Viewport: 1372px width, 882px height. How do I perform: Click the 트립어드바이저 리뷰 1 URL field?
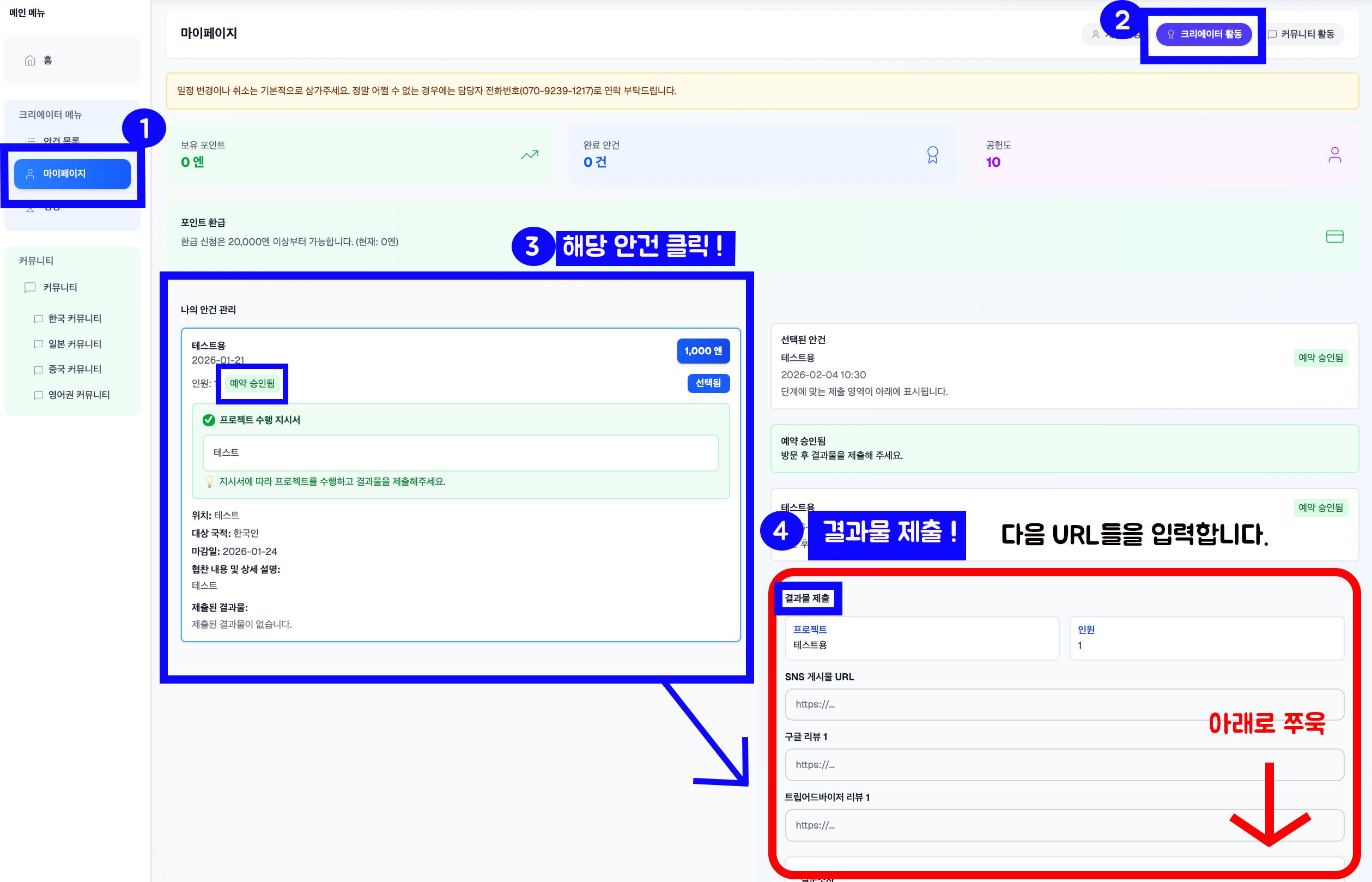[1064, 825]
